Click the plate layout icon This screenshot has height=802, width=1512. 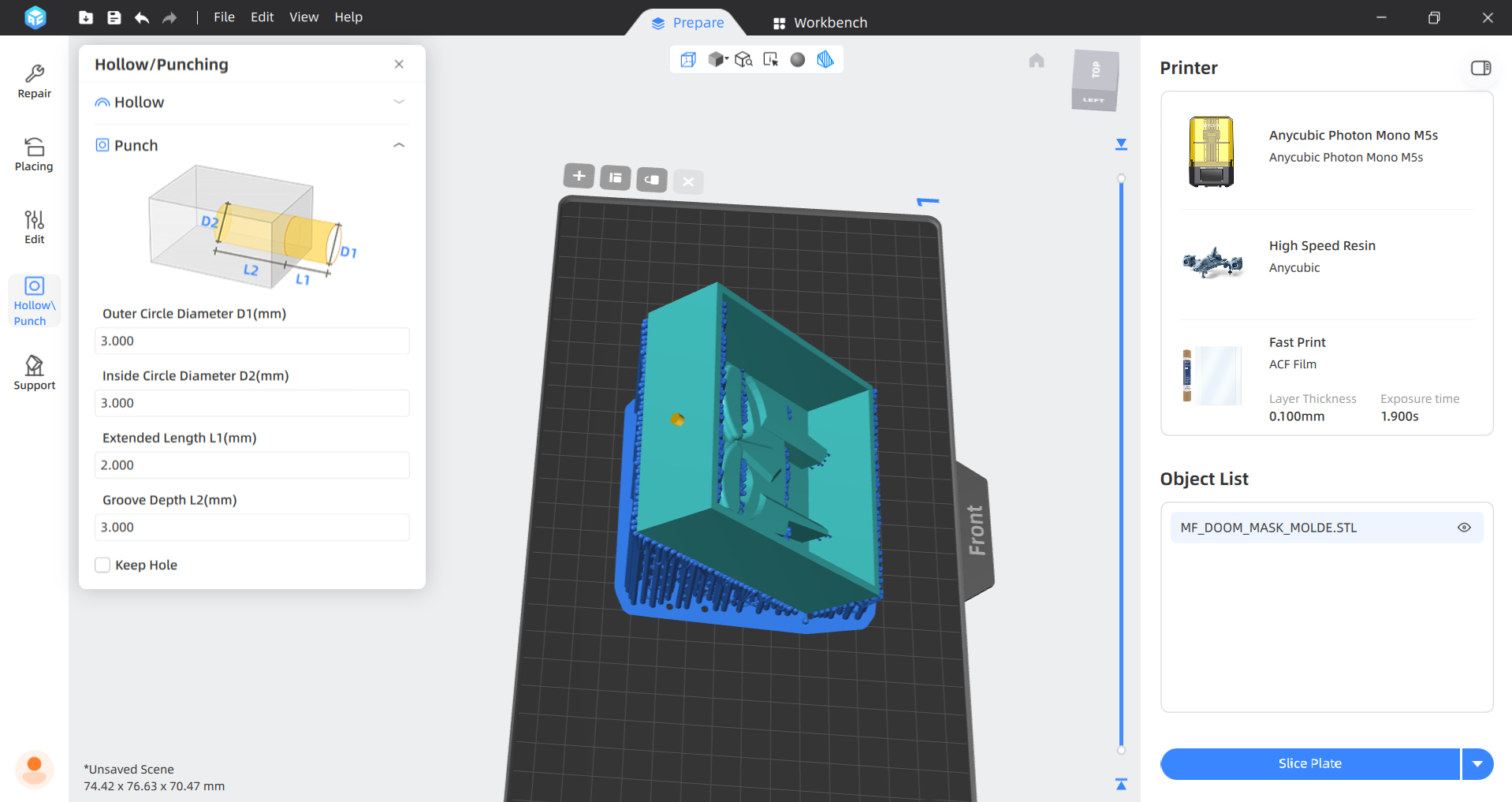(x=615, y=177)
